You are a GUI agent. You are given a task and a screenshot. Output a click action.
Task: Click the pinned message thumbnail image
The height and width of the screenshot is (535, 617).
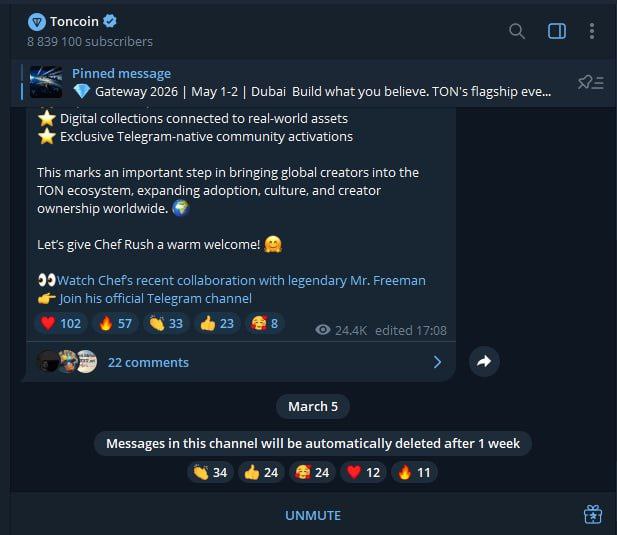(46, 82)
